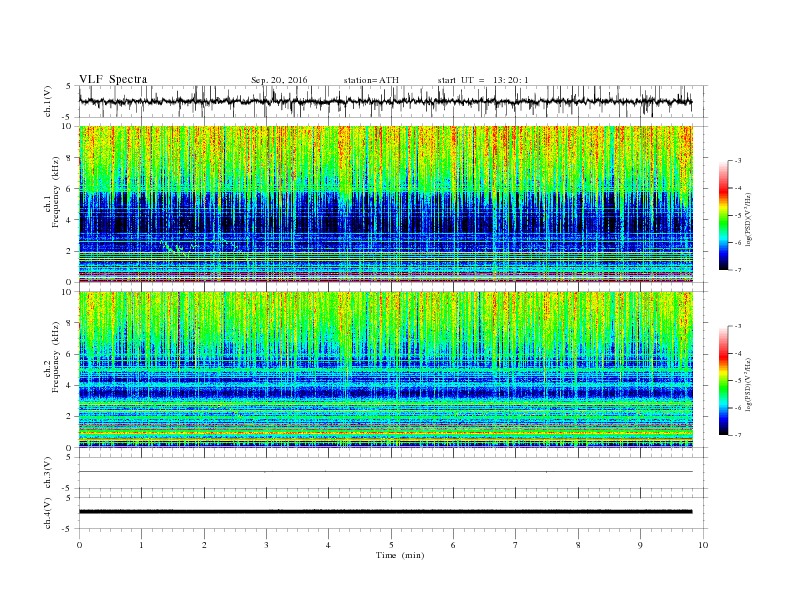Viewport: 792px width, 612px height.
Task: Click the color scale bar beside ch.2 spectrogram
Action: [723, 380]
